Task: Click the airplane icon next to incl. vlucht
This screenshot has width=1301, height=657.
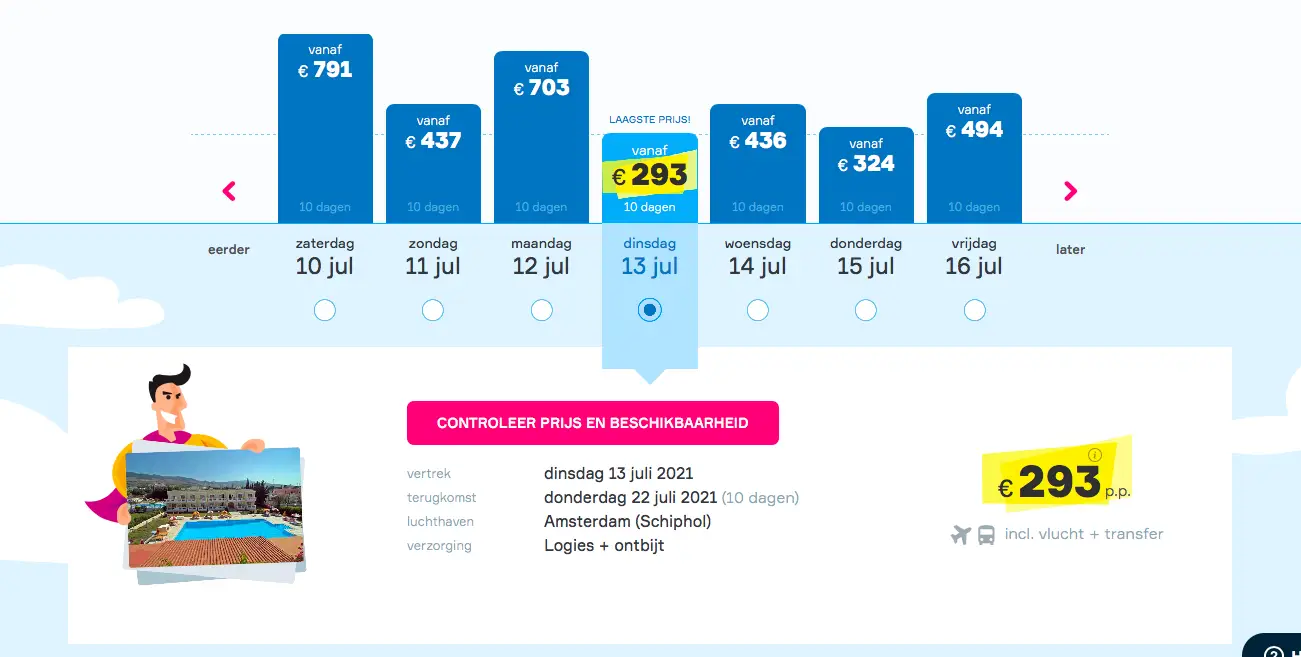Action: coord(961,535)
